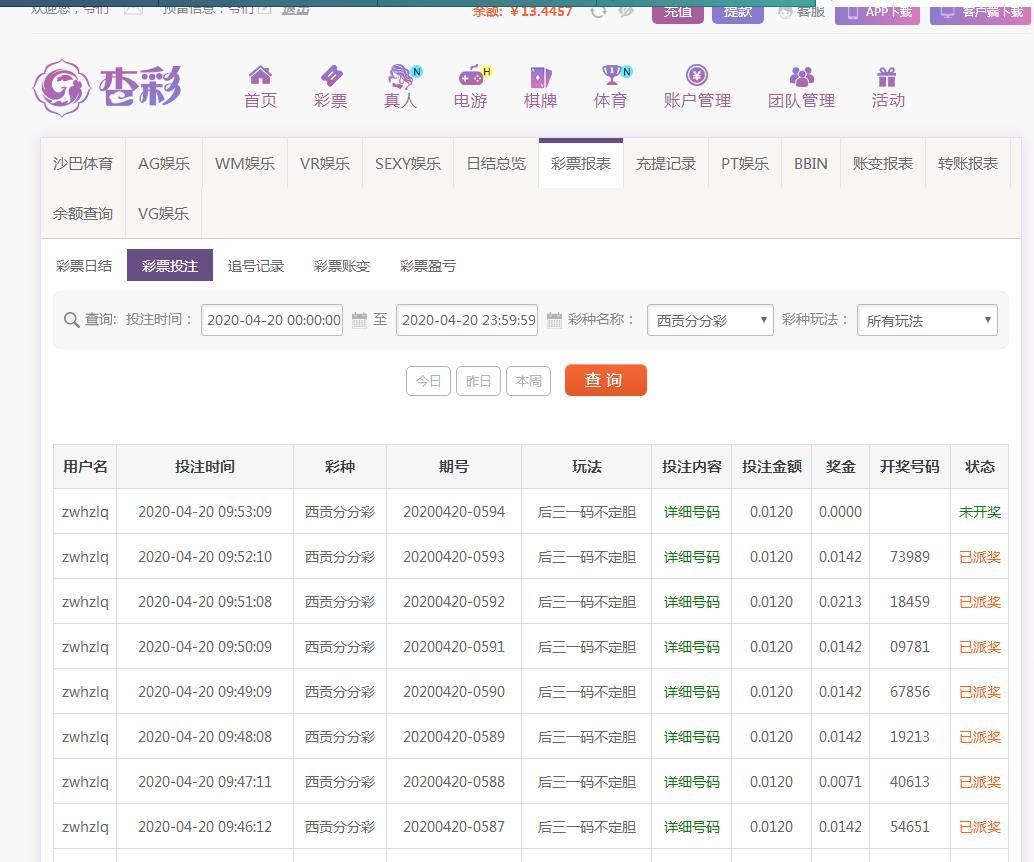Open the 彩票 lottery ticket icon
Screen dimensions: 1034x862
pos(330,76)
